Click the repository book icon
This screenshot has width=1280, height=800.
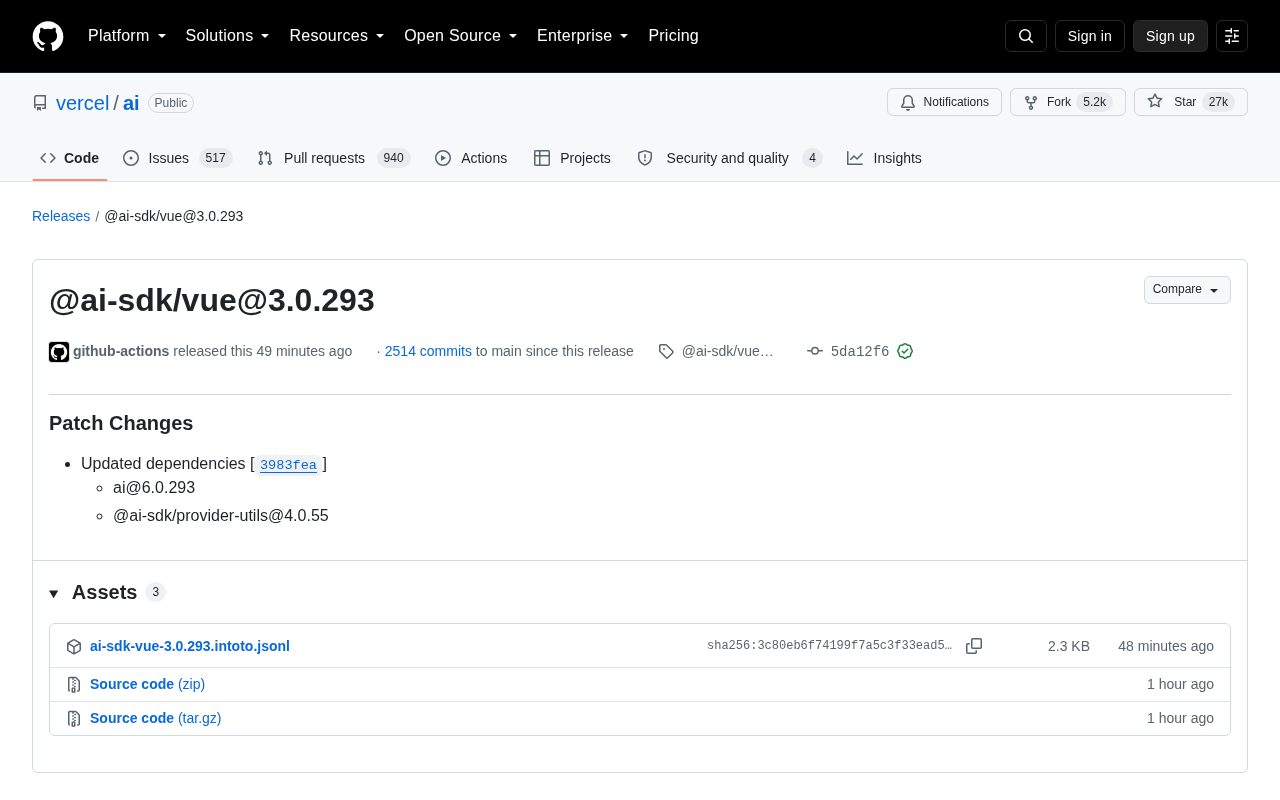click(40, 103)
